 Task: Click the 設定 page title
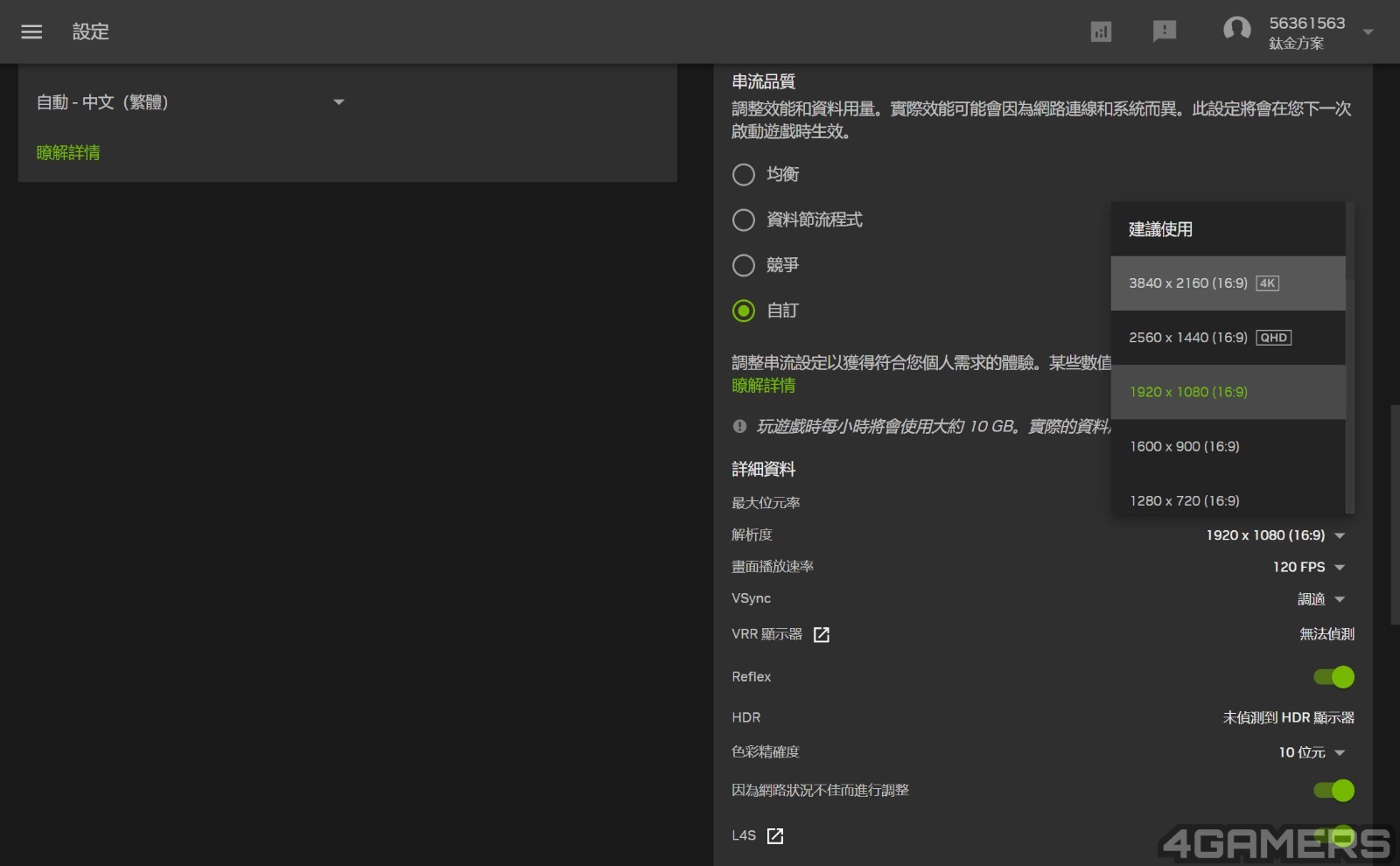coord(90,31)
